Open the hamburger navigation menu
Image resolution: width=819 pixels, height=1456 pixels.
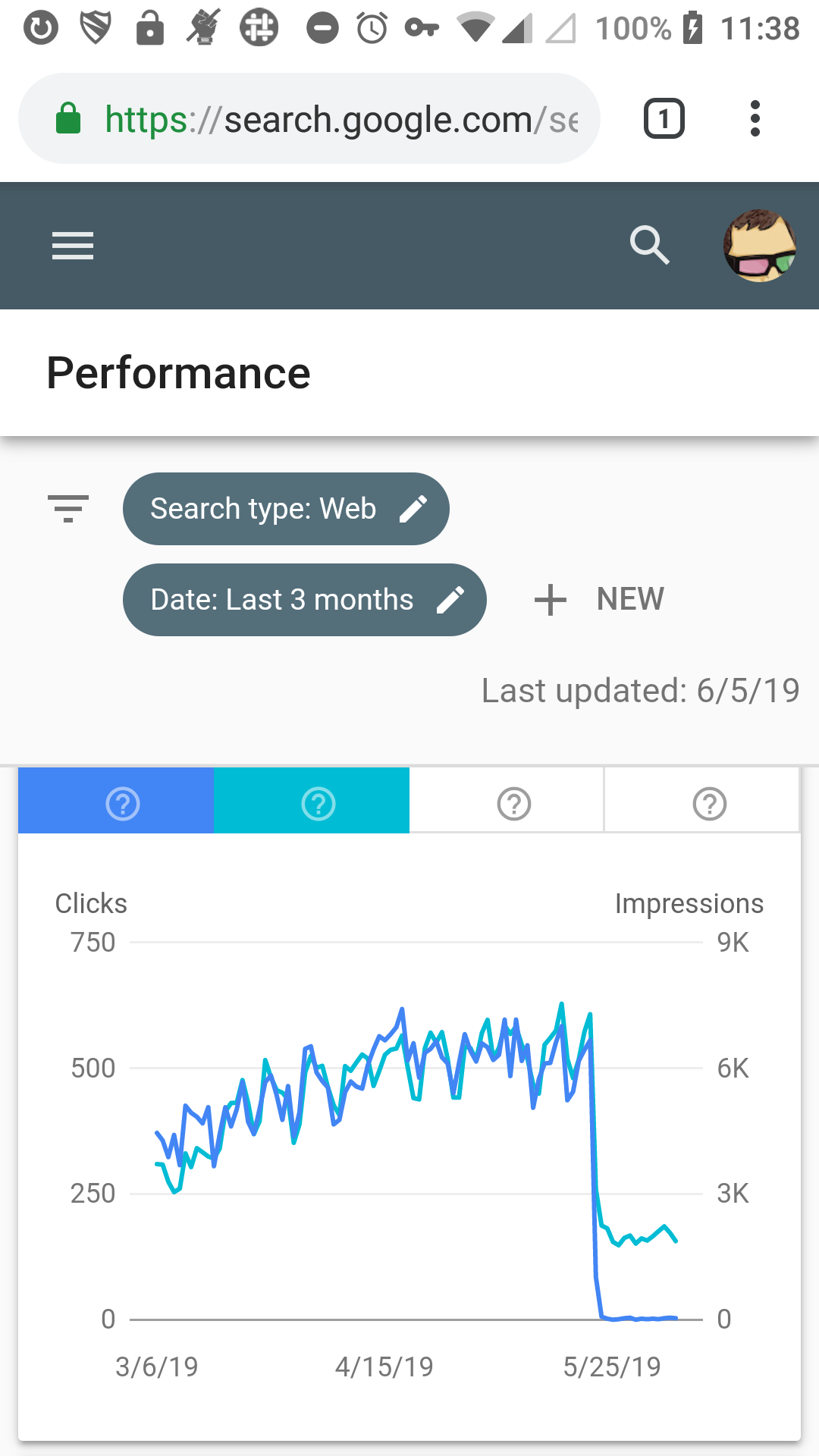tap(73, 246)
